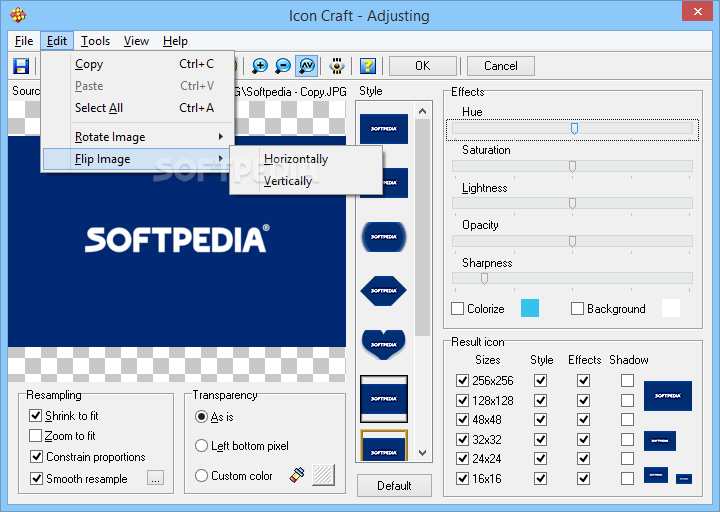Viewport: 720px width, 512px height.
Task: Open the File menu
Action: pos(24,41)
